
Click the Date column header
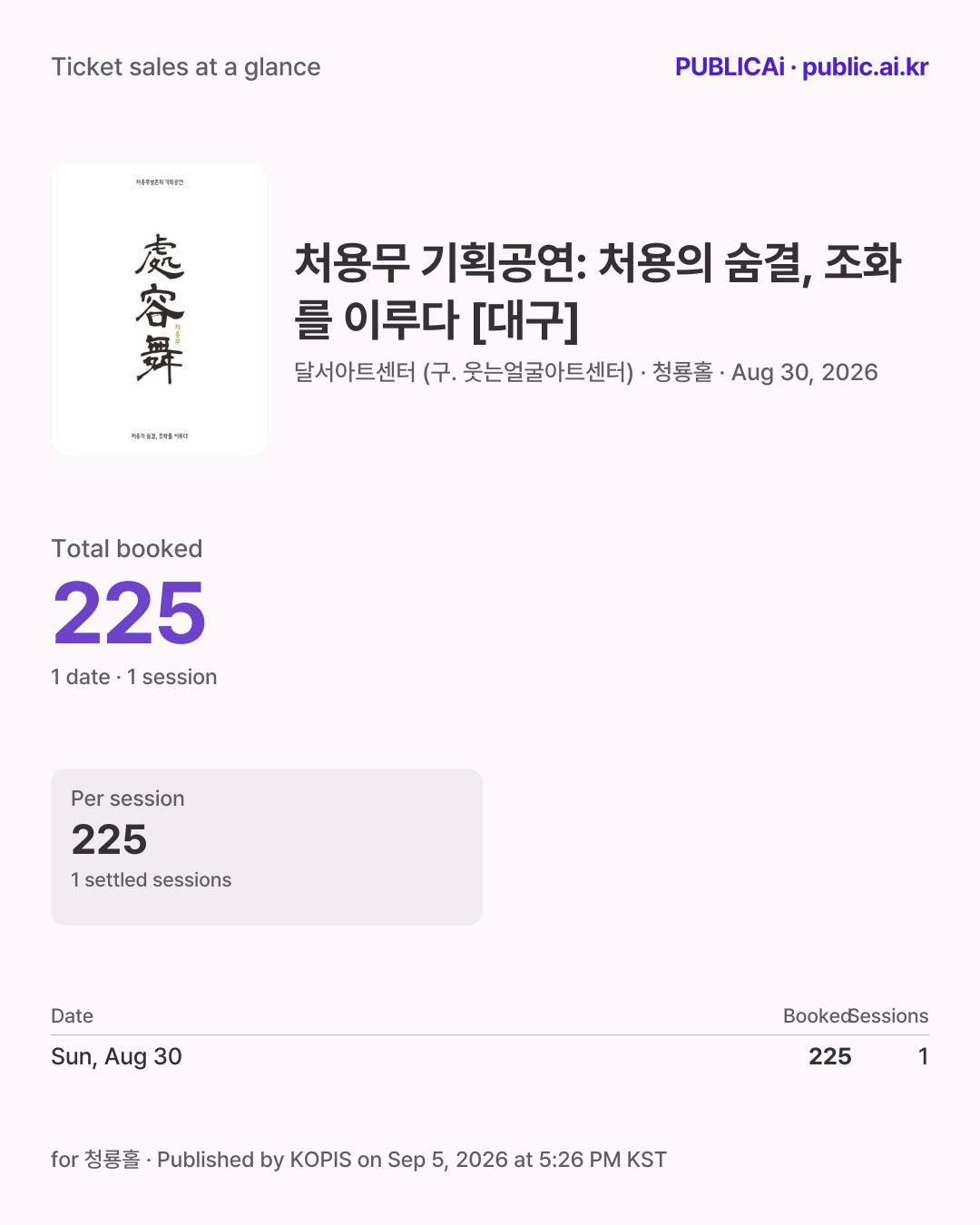coord(73,1016)
